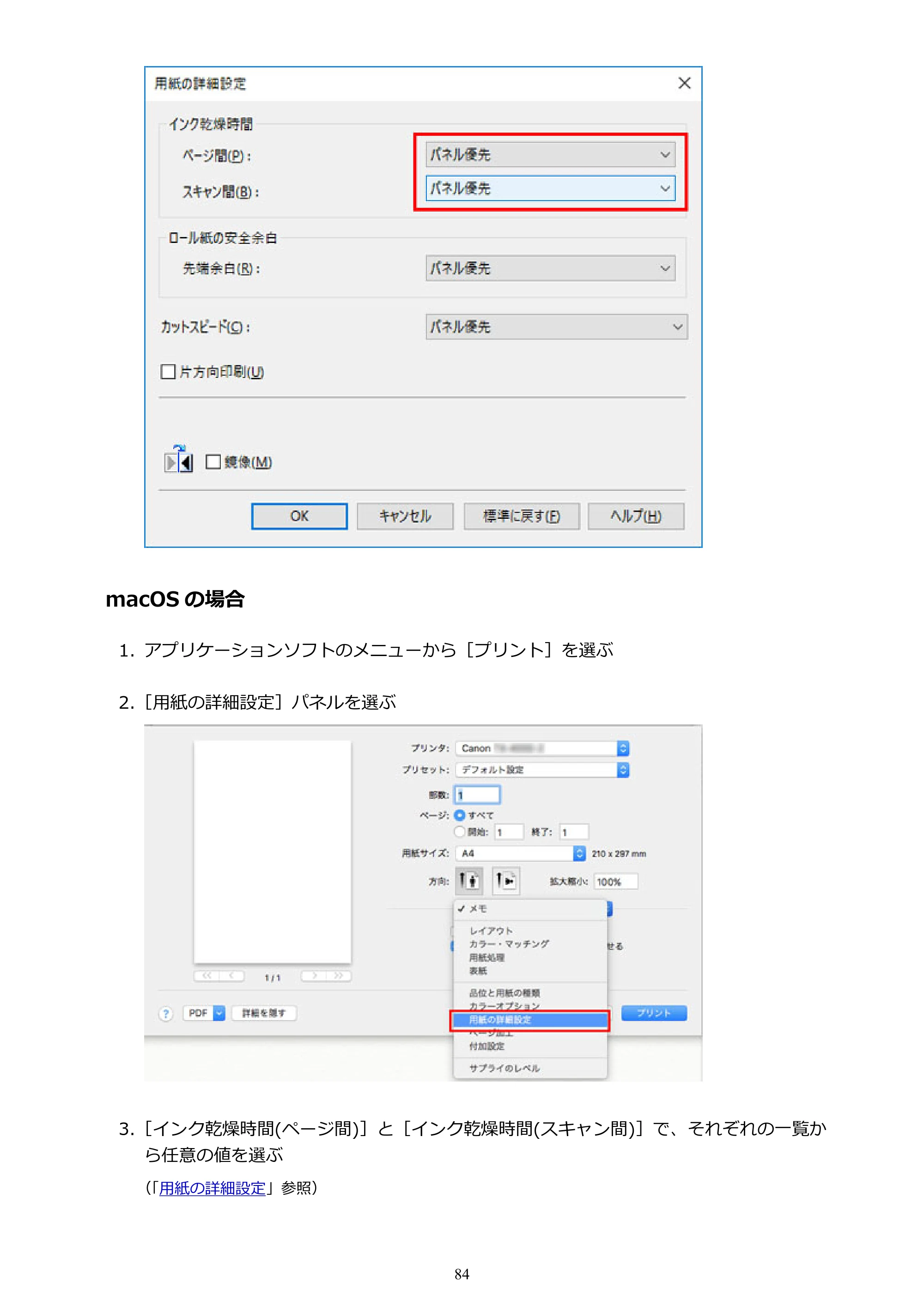Click the help question mark icon
Image resolution: width=924 pixels, height=1307 pixels.
tap(166, 1013)
